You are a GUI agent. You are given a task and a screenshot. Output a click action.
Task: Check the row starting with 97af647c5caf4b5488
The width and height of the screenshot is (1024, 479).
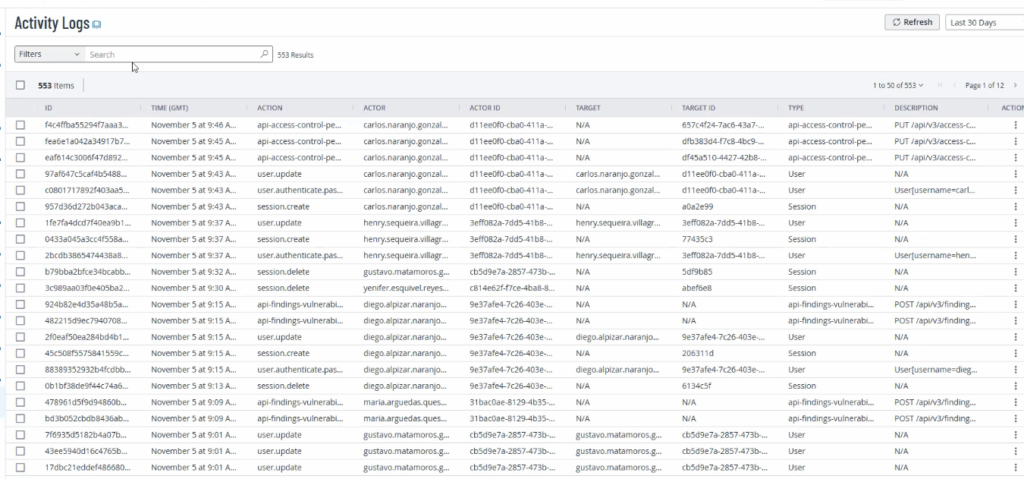tap(21, 174)
